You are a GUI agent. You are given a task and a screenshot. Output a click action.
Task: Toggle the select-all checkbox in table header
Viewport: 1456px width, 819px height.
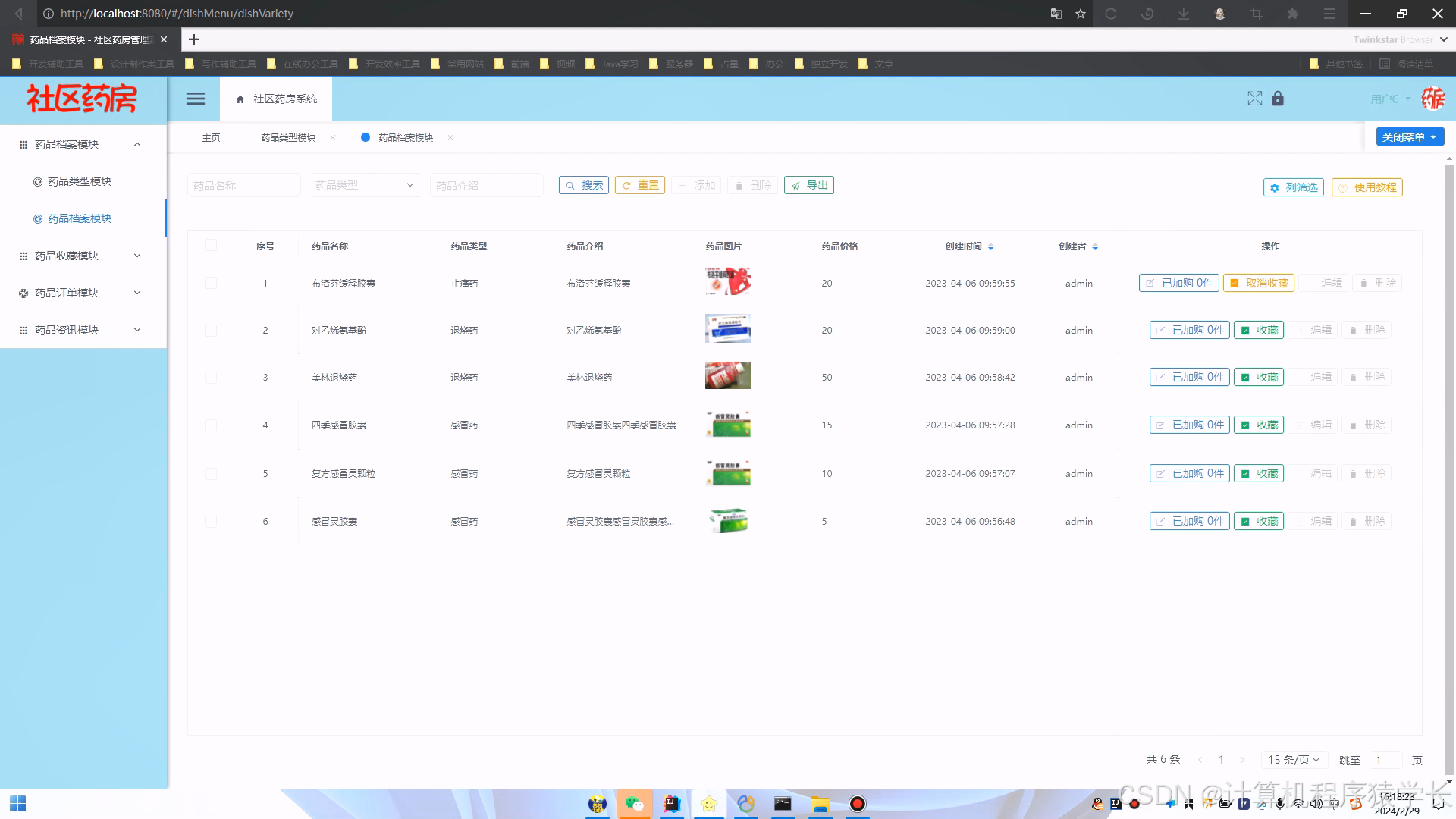click(211, 246)
